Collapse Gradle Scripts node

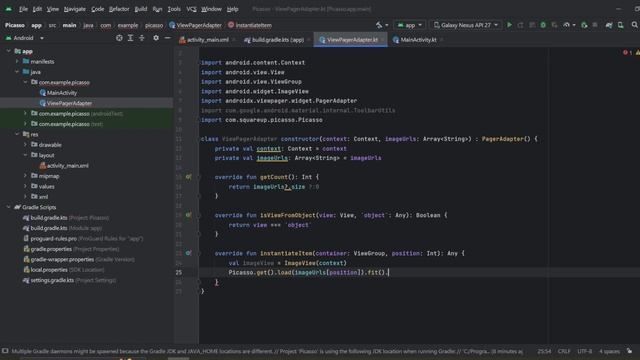pos(9,207)
